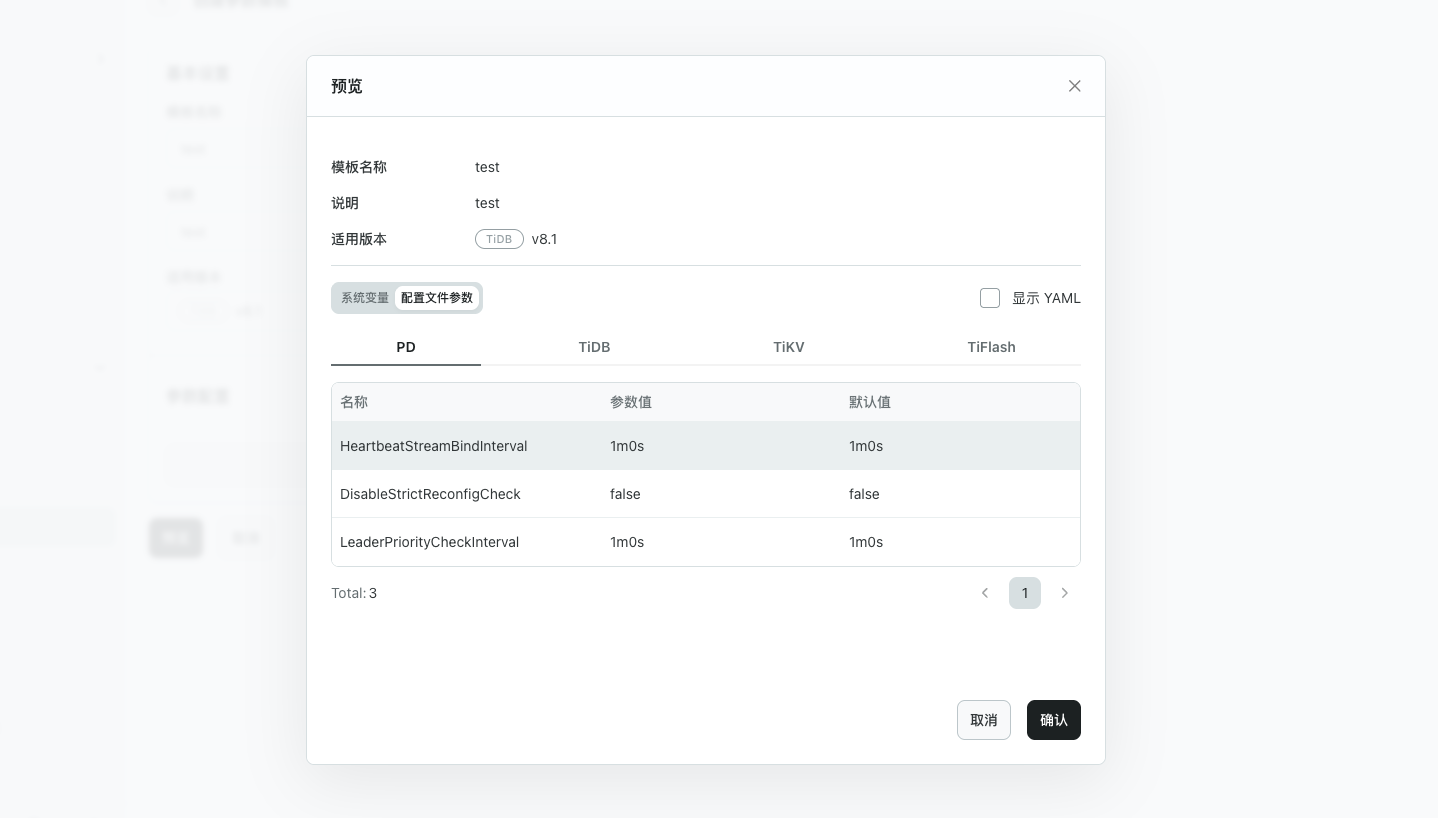The height and width of the screenshot is (818, 1438).
Task: Select the DisableStrictReconfigCheck row
Action: pyautogui.click(x=430, y=494)
